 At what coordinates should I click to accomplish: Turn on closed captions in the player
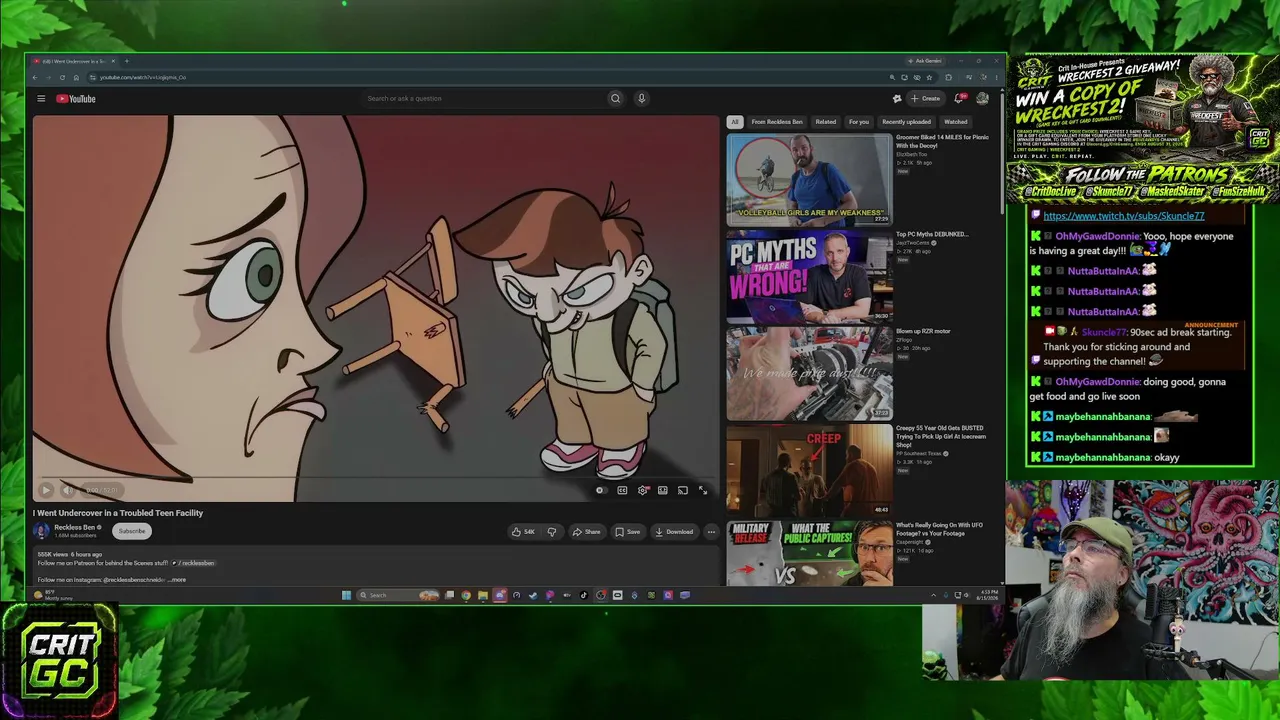click(x=622, y=490)
